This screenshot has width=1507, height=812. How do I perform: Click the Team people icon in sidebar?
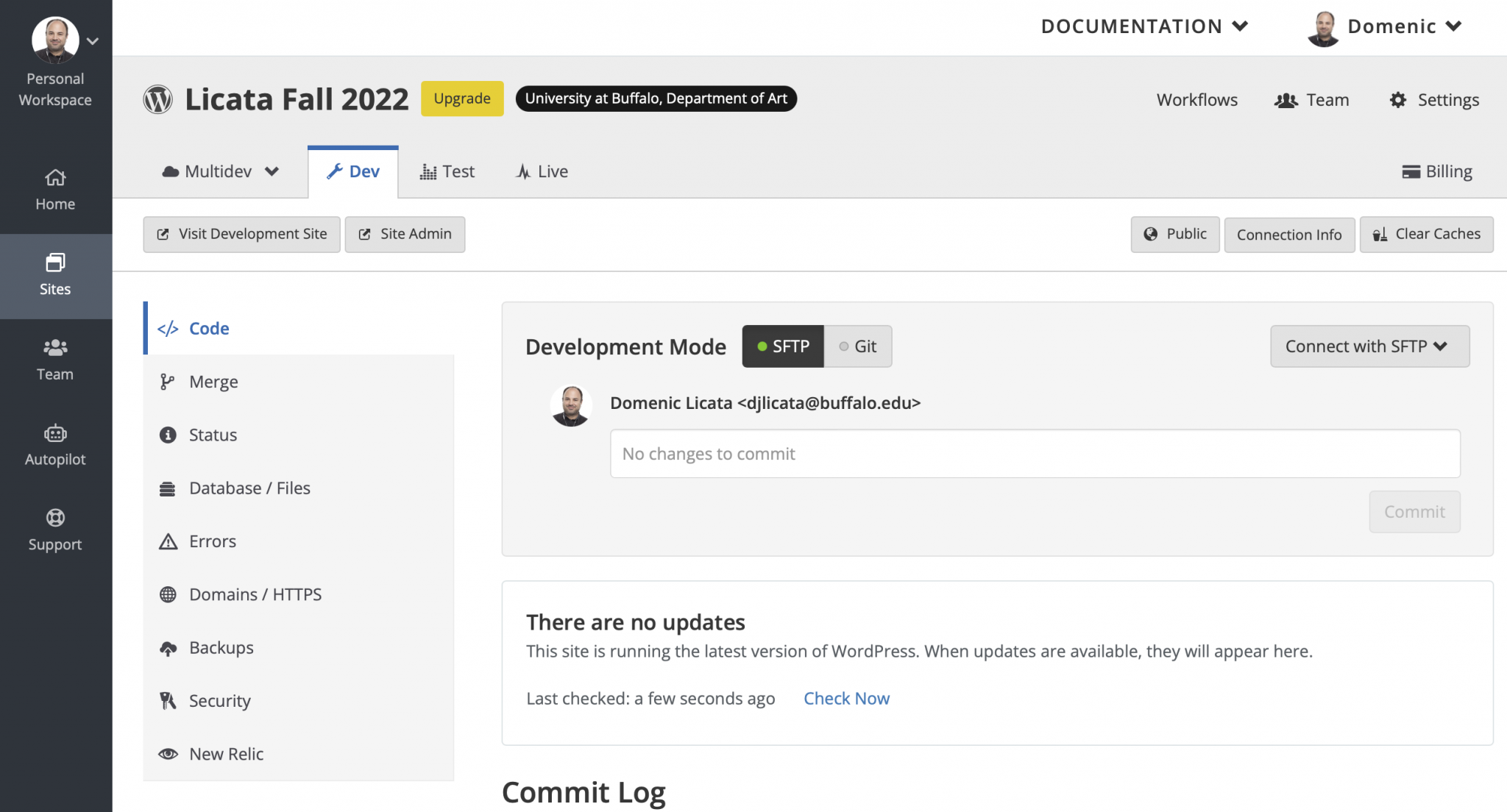[55, 348]
